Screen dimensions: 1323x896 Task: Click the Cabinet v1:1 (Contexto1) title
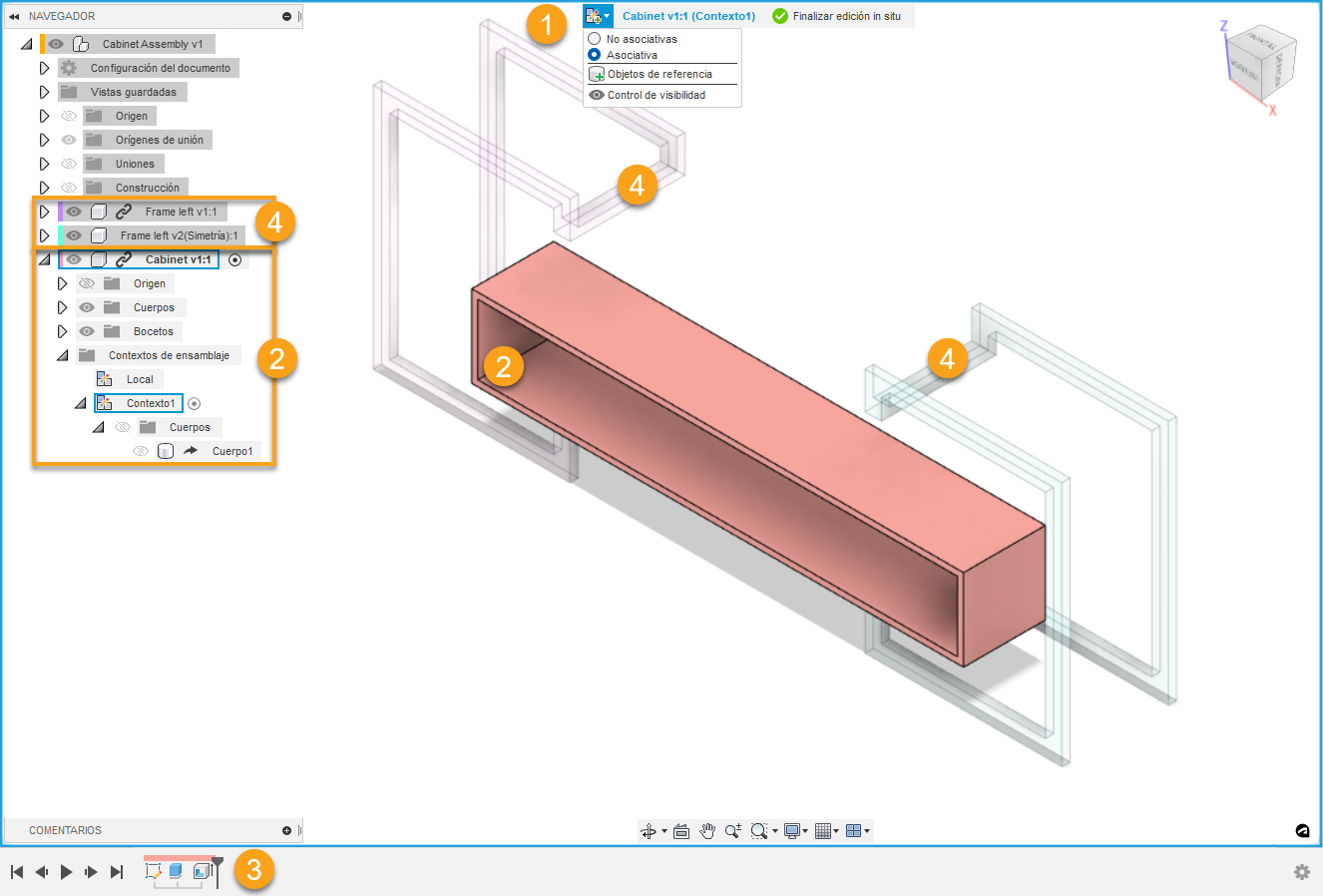pyautogui.click(x=688, y=16)
